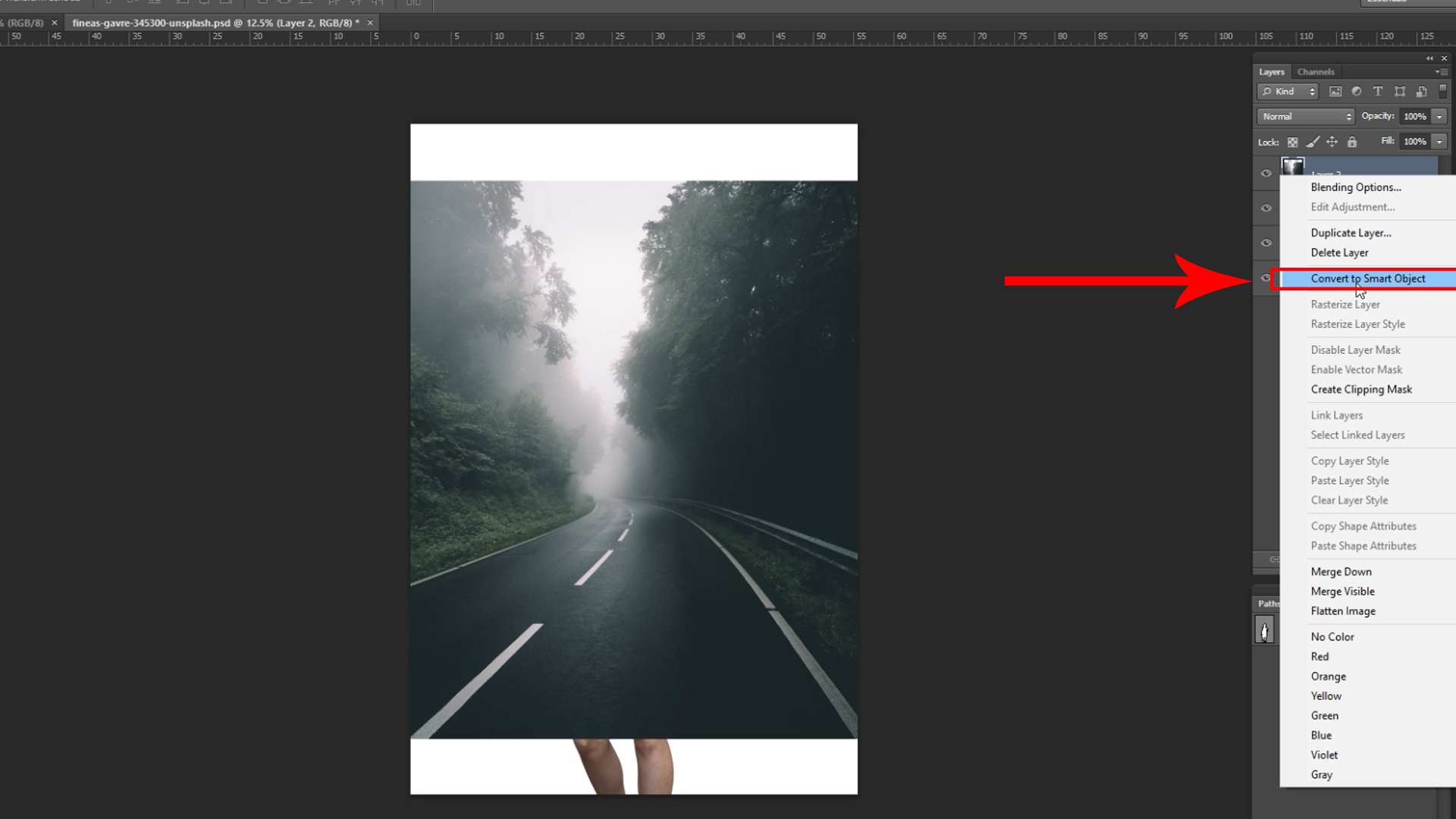Viewport: 1456px width, 819px height.
Task: Lock all properties using the padlock icon
Action: click(1352, 143)
